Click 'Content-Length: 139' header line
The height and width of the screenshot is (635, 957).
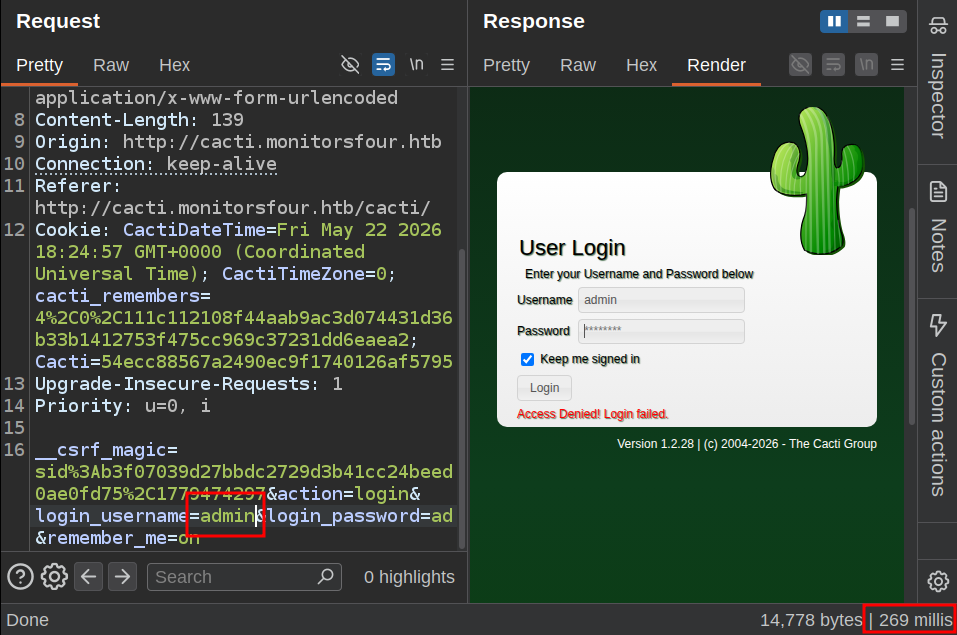[x=139, y=120]
